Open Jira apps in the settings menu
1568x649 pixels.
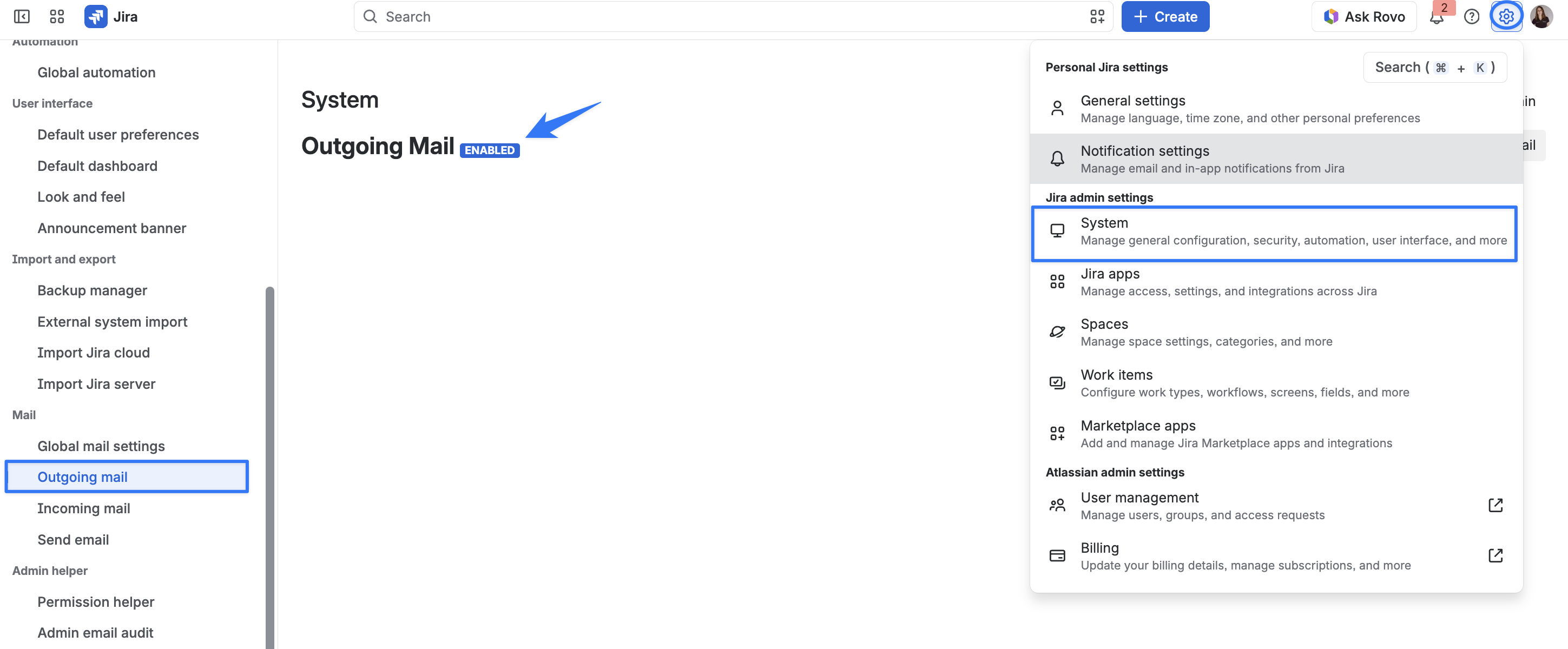(1276, 282)
